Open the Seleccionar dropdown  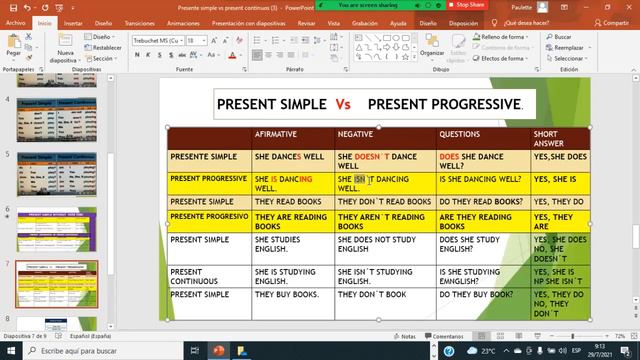point(567,58)
